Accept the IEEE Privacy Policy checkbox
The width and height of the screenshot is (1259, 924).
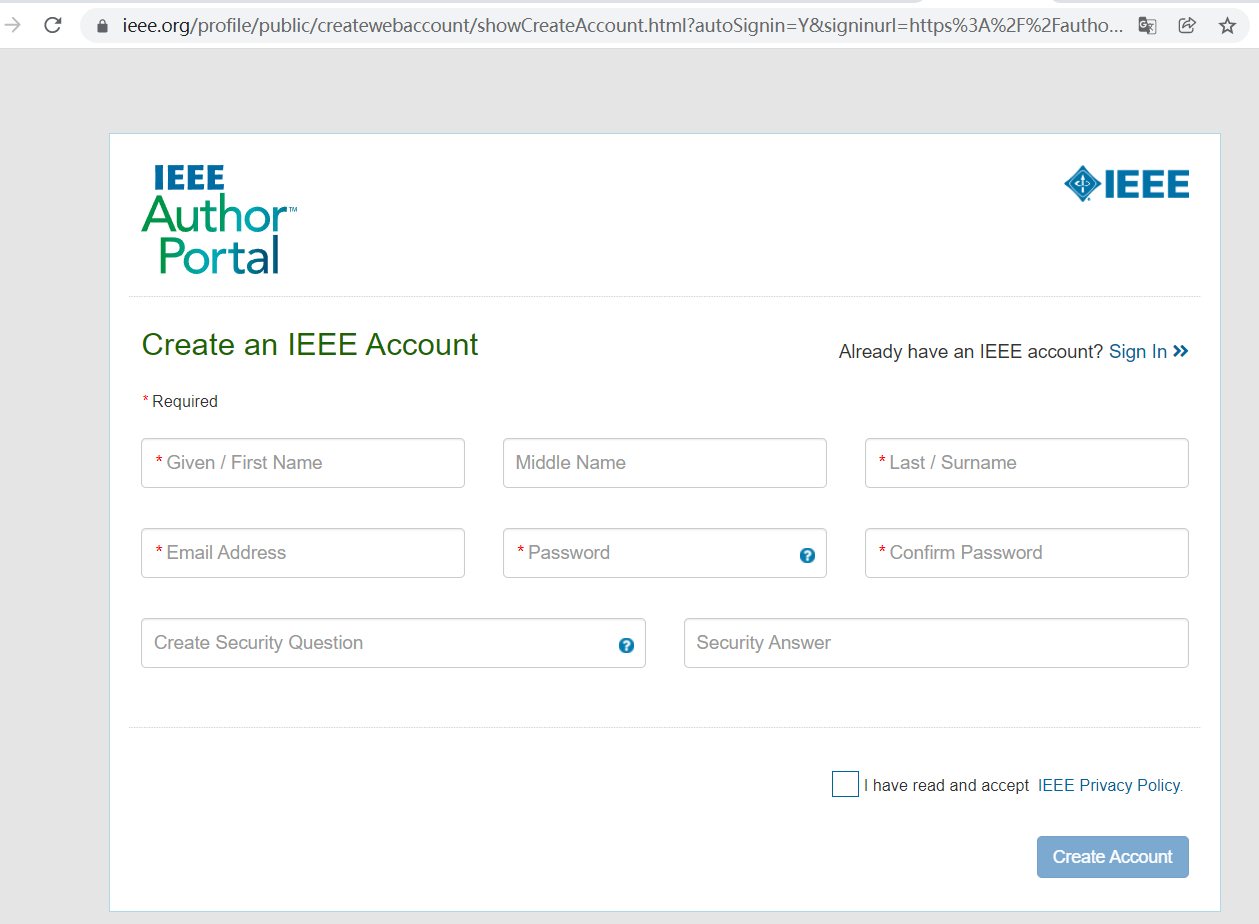tap(844, 784)
